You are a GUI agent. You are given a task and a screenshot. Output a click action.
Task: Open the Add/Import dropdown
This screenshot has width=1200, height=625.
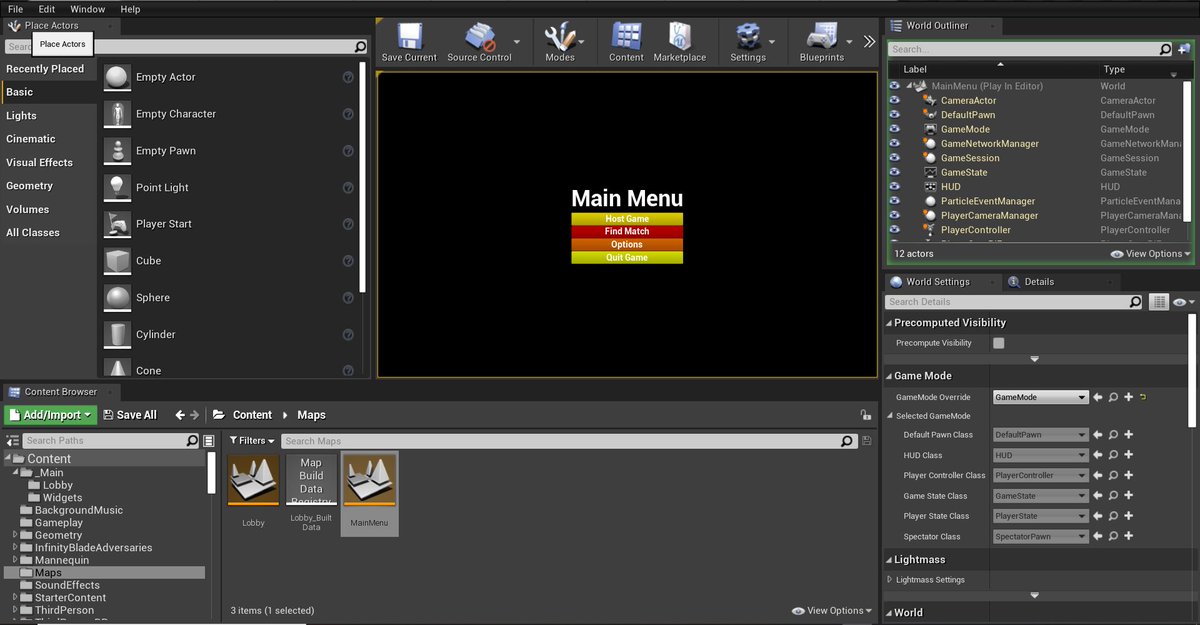pos(50,415)
